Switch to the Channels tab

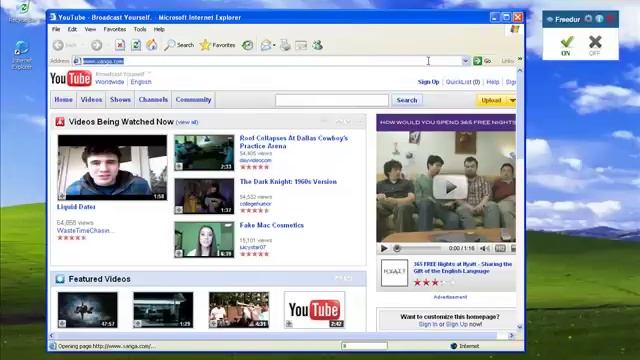pos(153,100)
